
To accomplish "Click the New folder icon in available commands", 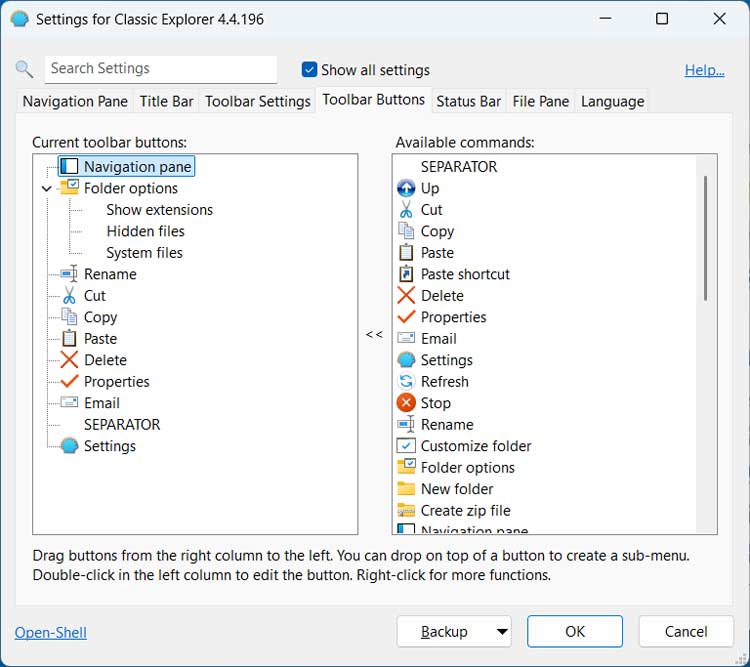I will 406,489.
